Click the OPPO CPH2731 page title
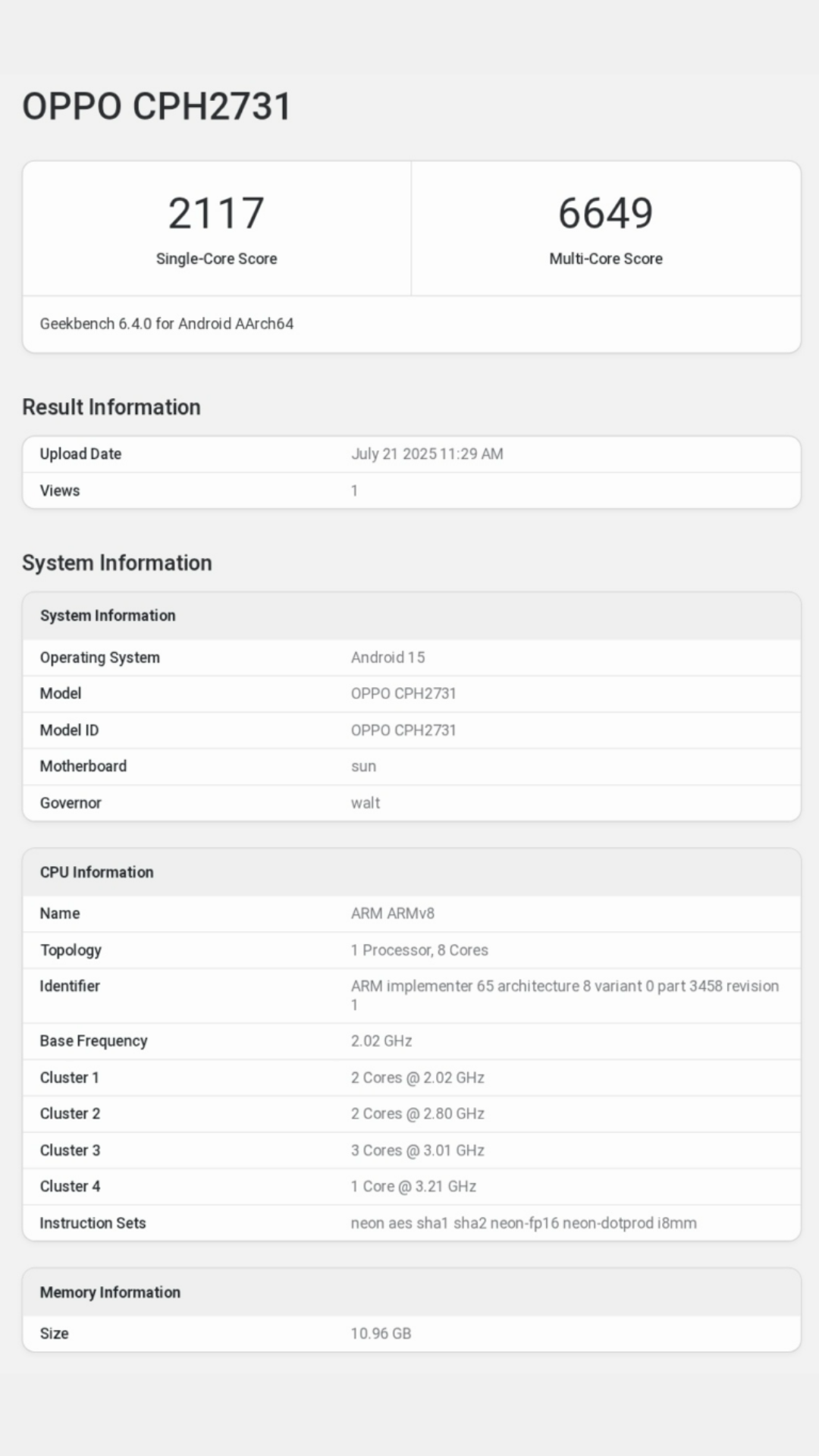The width and height of the screenshot is (819, 1456). point(157,106)
